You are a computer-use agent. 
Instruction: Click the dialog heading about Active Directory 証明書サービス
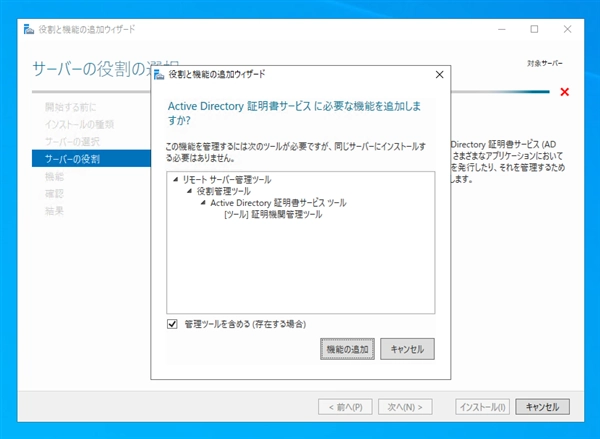[294, 113]
